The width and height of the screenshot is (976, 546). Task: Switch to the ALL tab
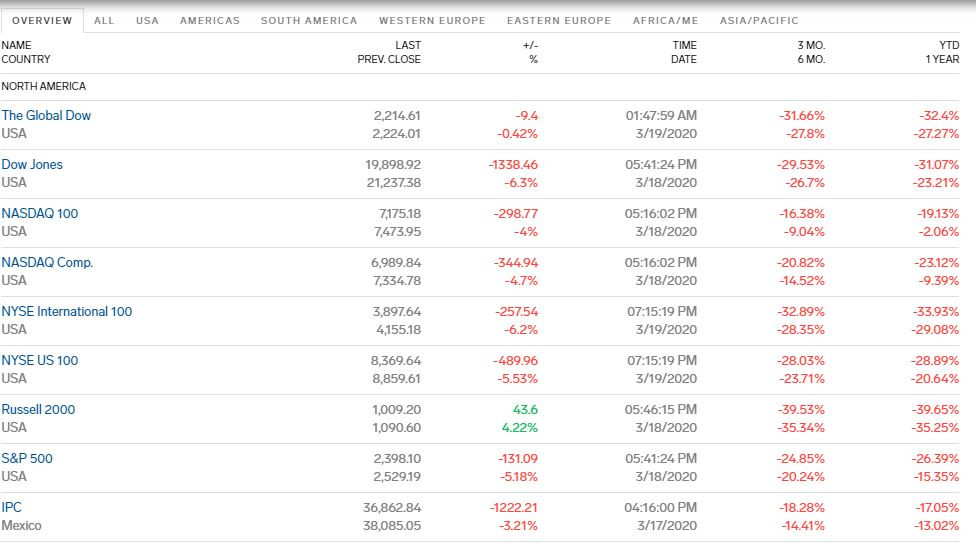(x=104, y=21)
